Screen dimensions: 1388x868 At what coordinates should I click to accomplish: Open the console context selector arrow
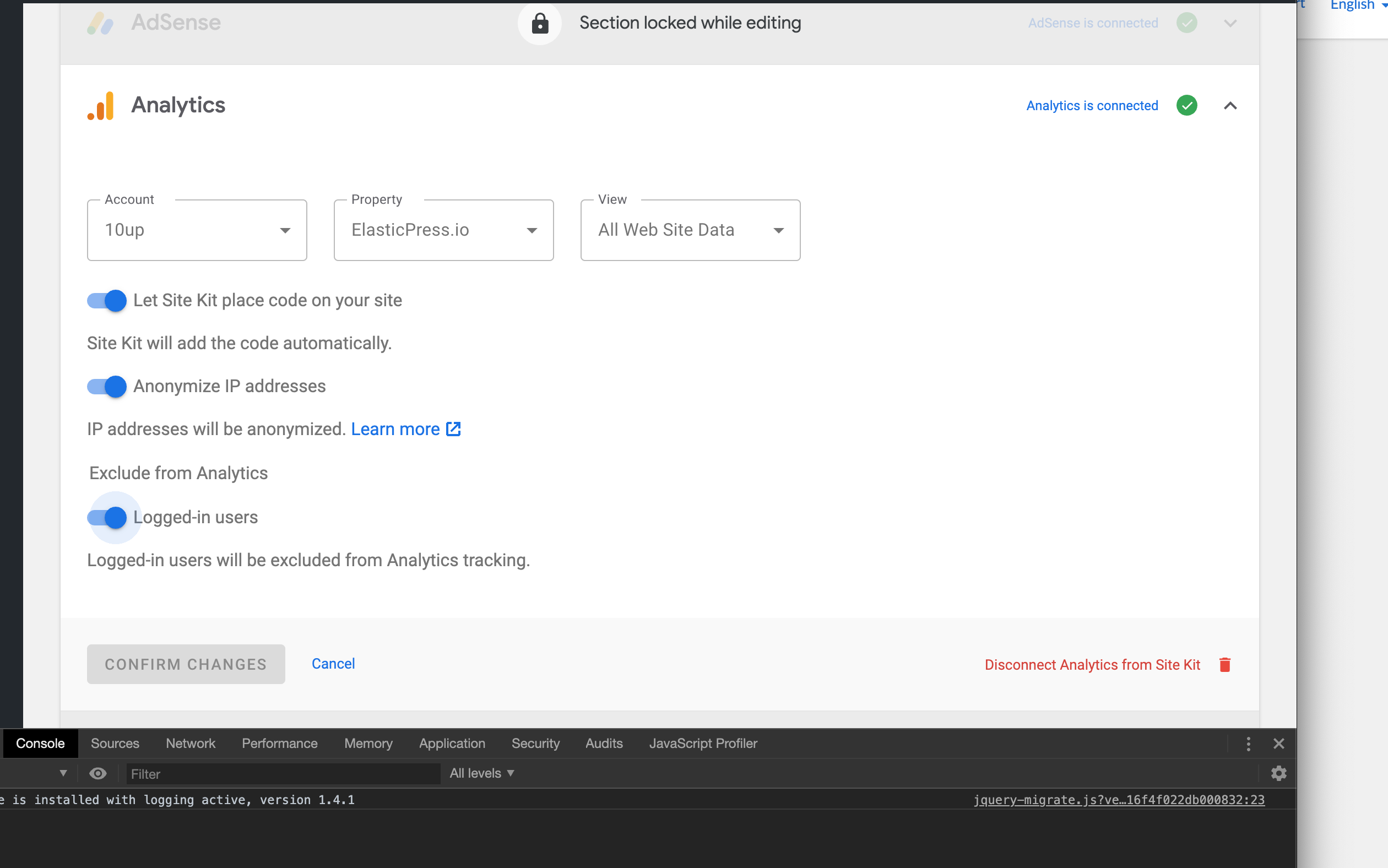pos(63,773)
